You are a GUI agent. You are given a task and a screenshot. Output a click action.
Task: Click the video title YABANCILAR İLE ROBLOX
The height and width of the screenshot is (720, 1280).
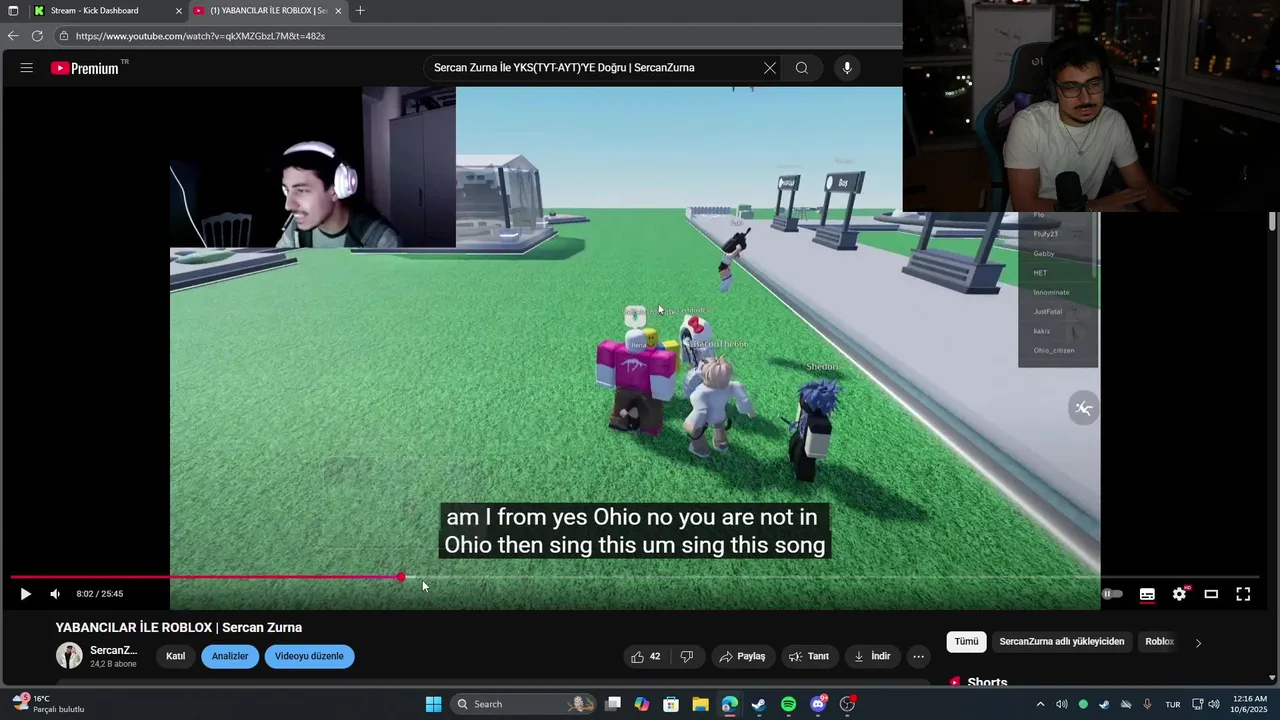tap(179, 628)
